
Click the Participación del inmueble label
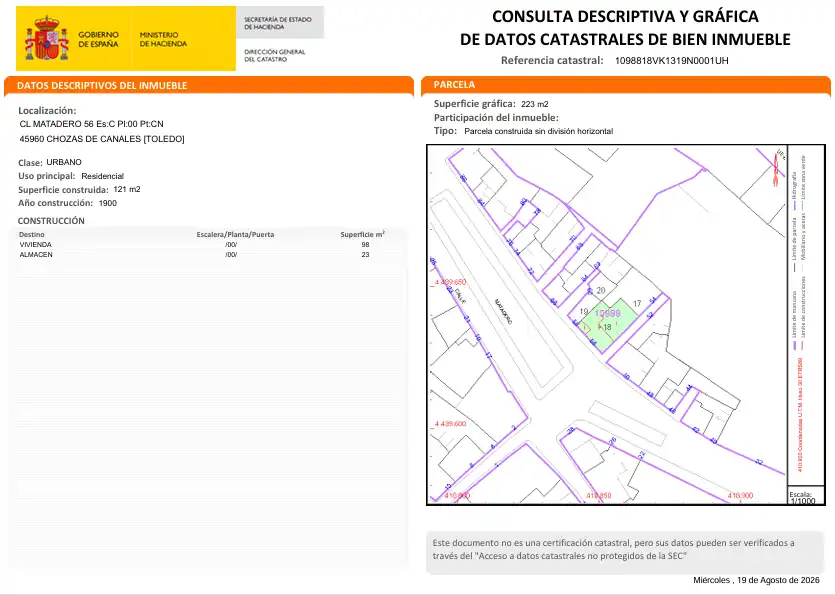496,118
